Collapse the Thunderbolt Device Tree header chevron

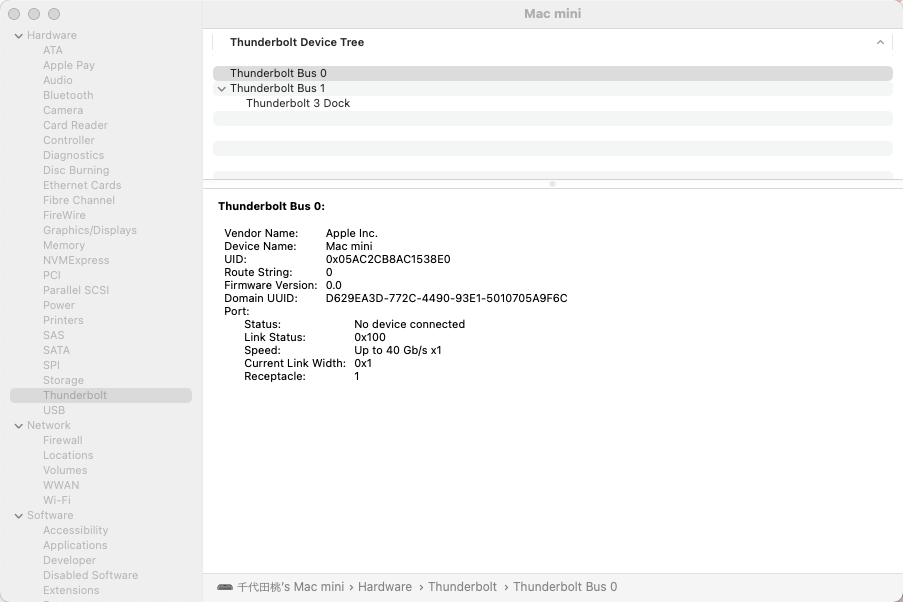(x=880, y=42)
